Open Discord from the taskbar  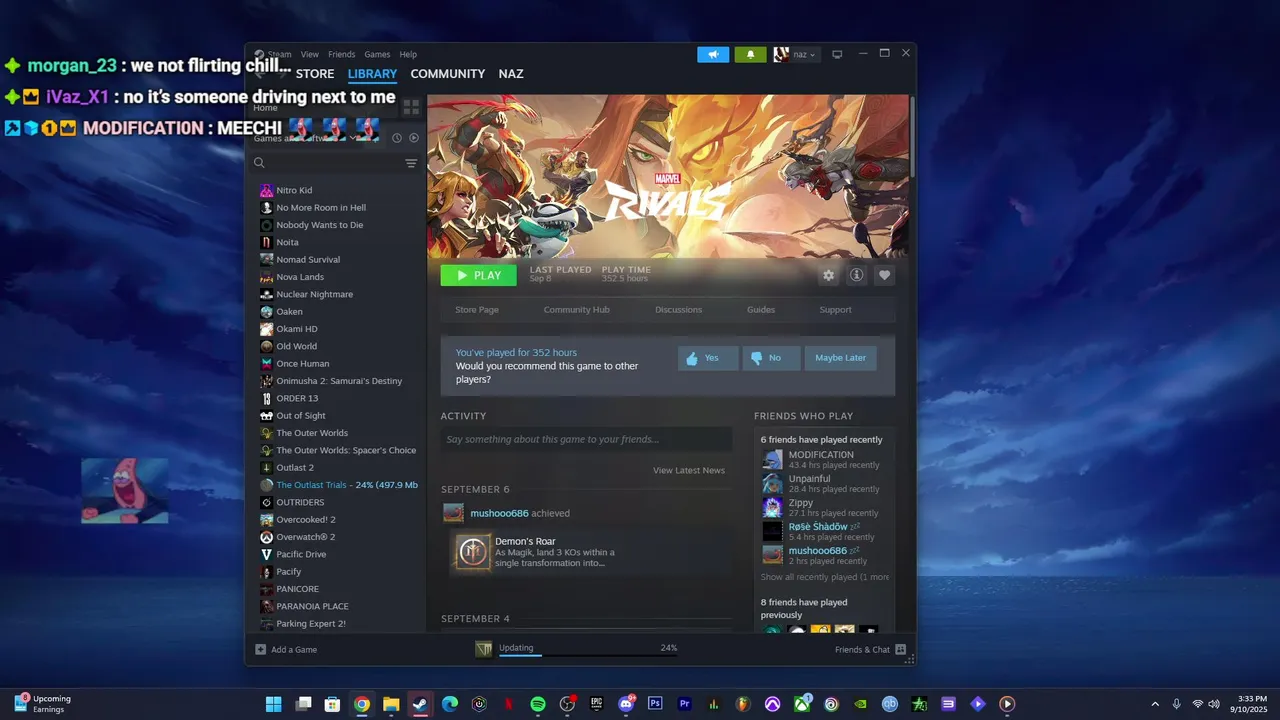(626, 704)
